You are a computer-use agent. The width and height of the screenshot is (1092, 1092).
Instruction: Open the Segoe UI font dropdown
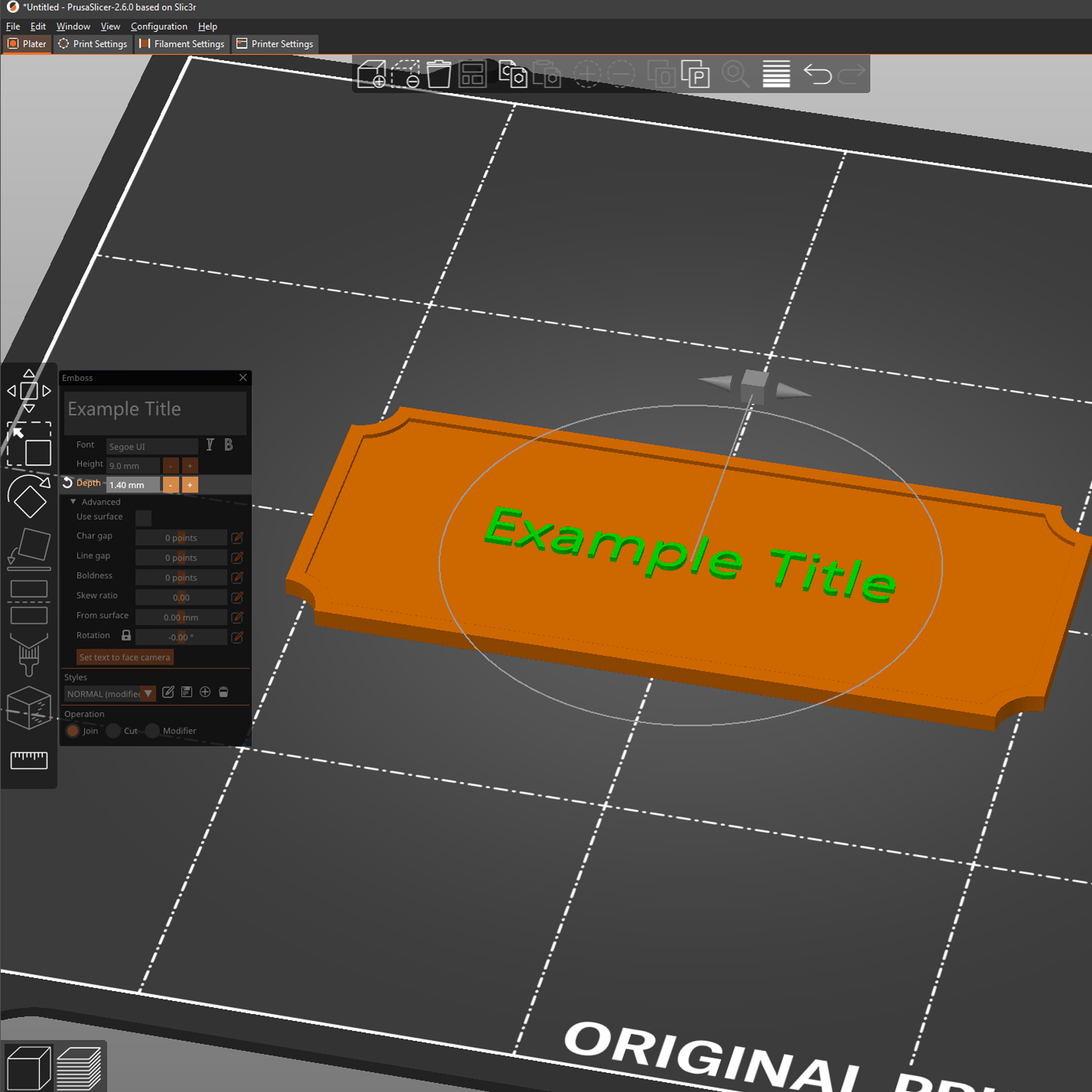[x=152, y=447]
